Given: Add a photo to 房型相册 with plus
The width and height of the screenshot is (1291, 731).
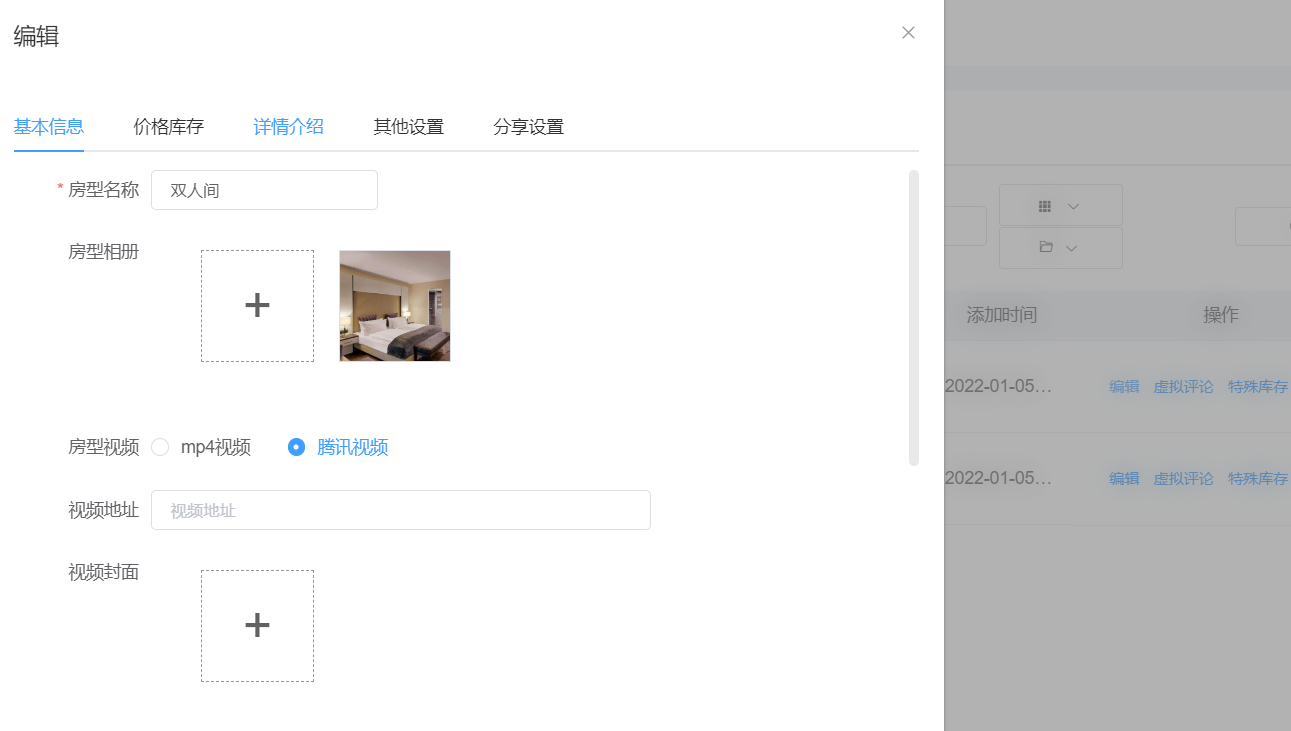Looking at the screenshot, I should pyautogui.click(x=257, y=306).
